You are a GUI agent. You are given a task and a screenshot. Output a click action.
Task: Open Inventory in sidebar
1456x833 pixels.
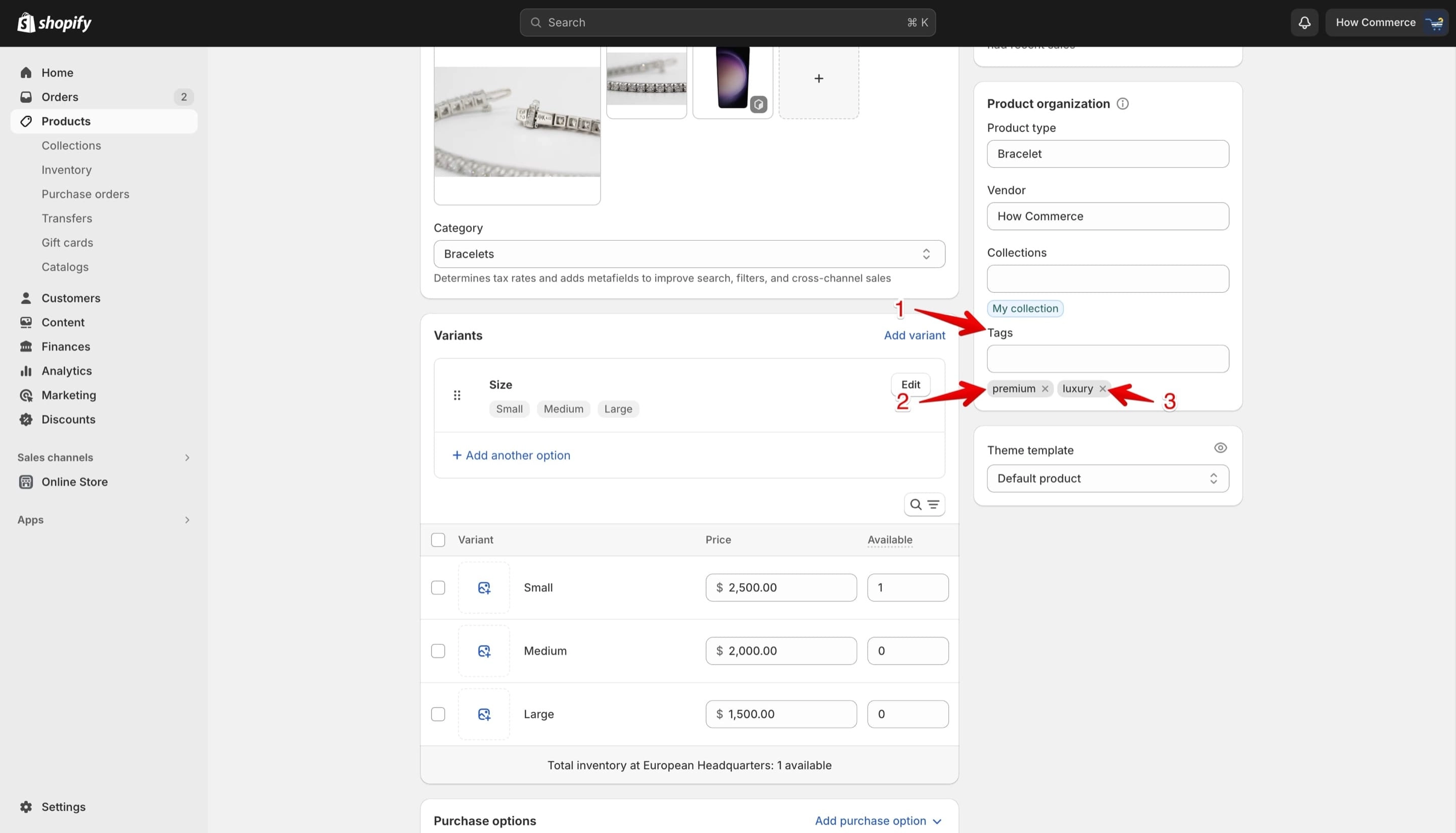(66, 170)
